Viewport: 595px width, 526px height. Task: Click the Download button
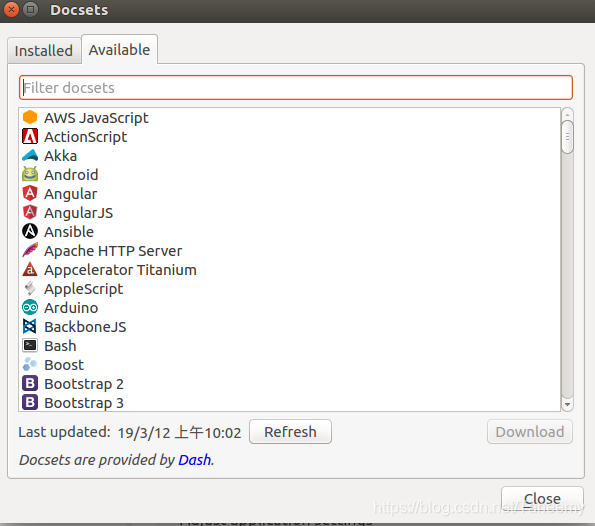click(x=530, y=432)
